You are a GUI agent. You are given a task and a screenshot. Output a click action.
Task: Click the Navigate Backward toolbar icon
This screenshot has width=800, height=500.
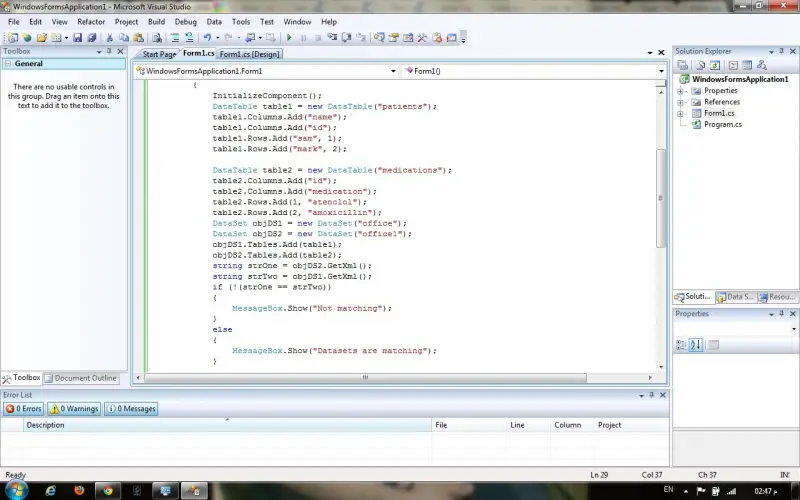249,38
